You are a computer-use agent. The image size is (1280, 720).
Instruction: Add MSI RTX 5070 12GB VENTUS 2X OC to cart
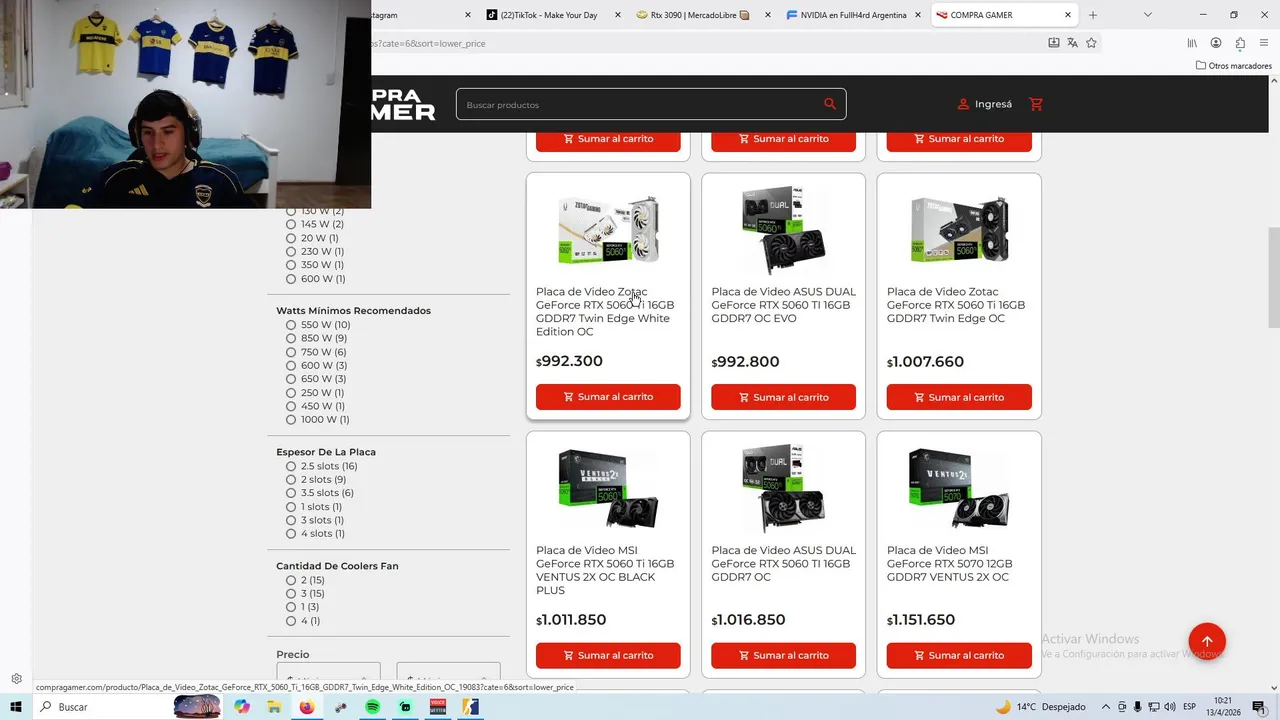click(959, 655)
